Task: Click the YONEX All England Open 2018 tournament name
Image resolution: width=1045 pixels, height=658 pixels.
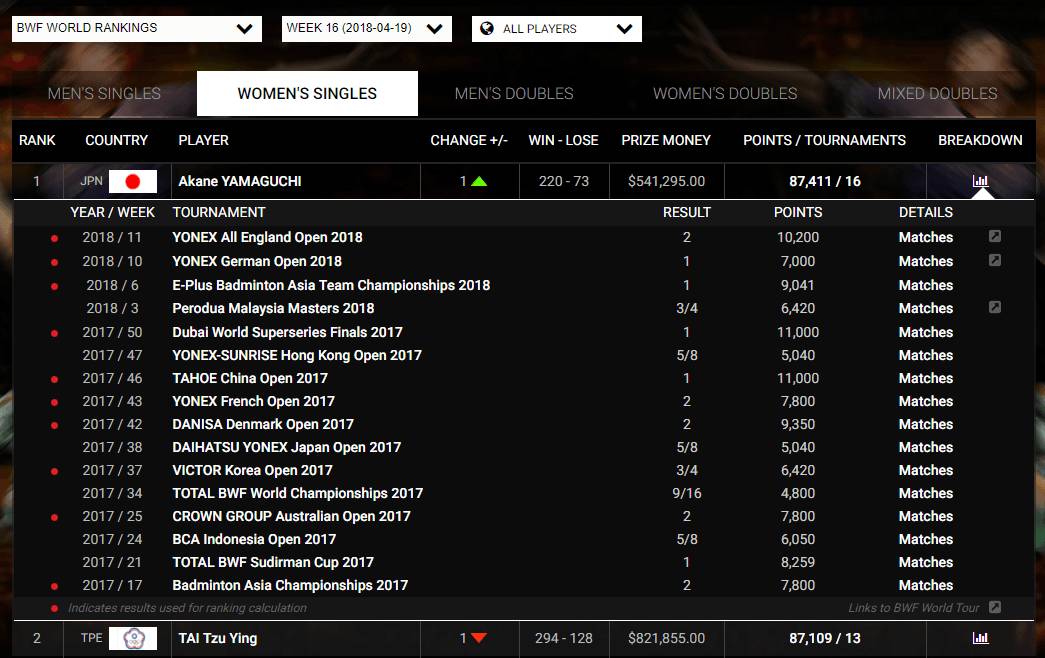Action: click(267, 237)
